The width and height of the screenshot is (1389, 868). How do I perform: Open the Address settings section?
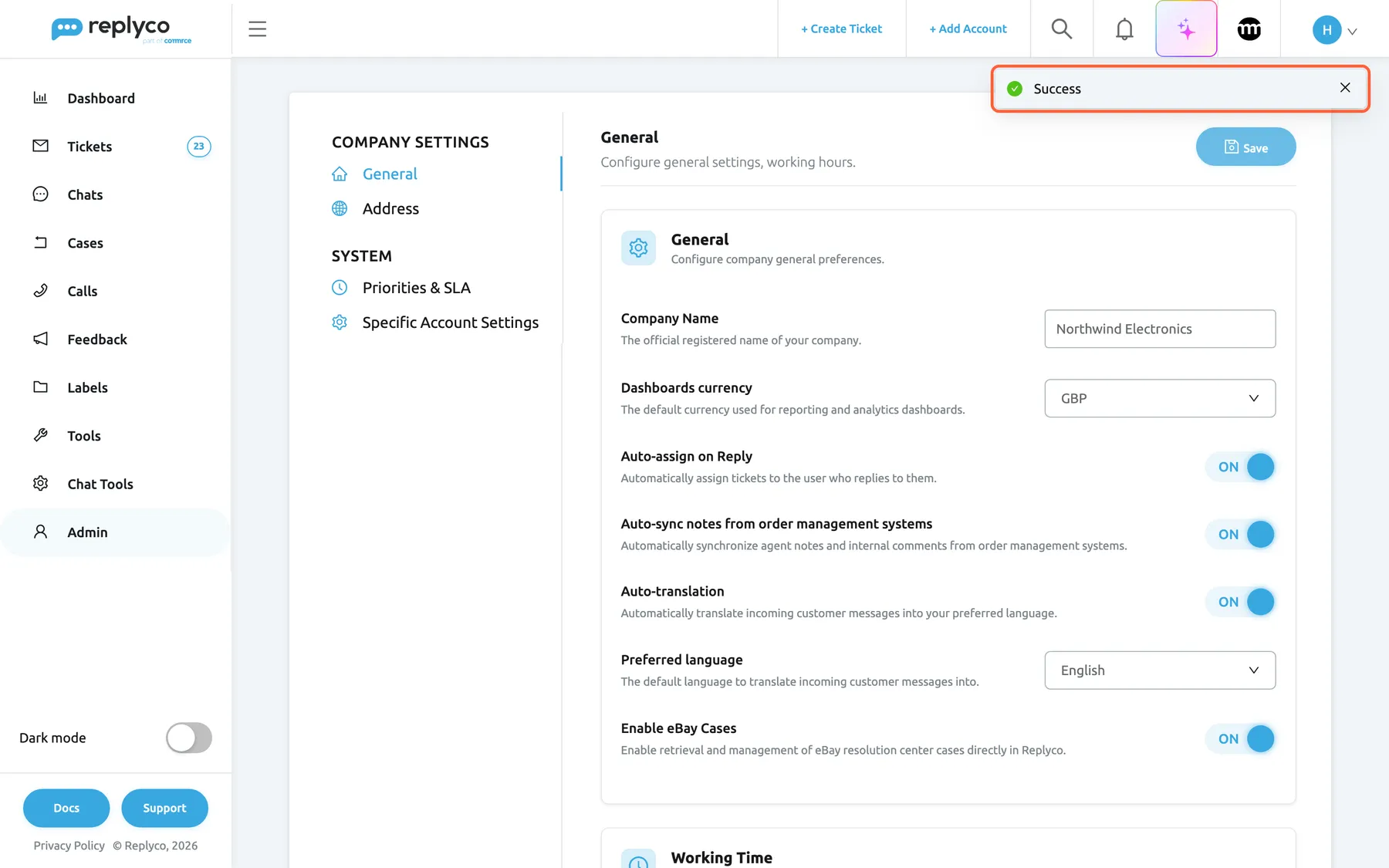[390, 208]
